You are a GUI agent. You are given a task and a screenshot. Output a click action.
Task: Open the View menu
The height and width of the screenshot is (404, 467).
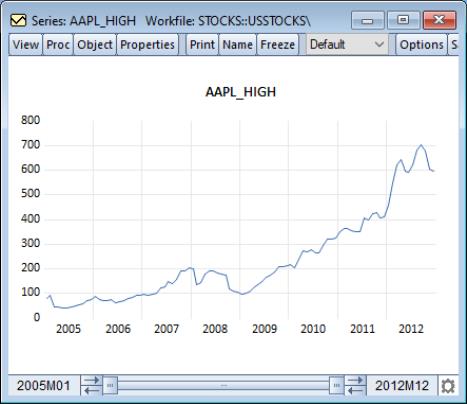(26, 45)
